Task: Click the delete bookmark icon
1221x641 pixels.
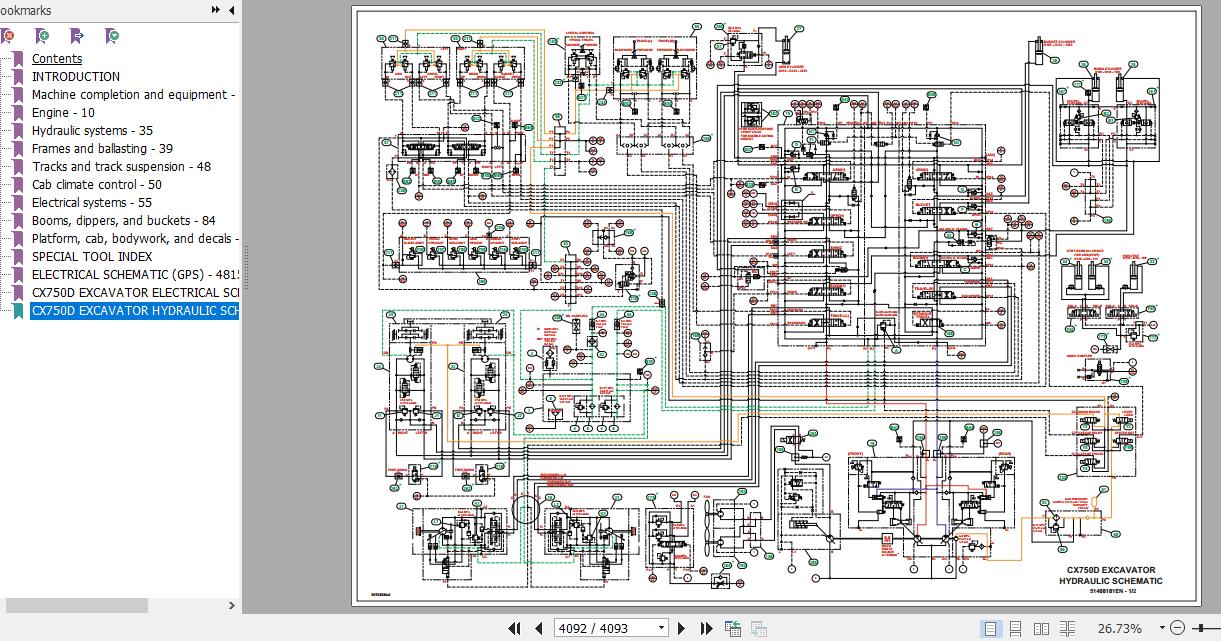Action: [x=8, y=36]
